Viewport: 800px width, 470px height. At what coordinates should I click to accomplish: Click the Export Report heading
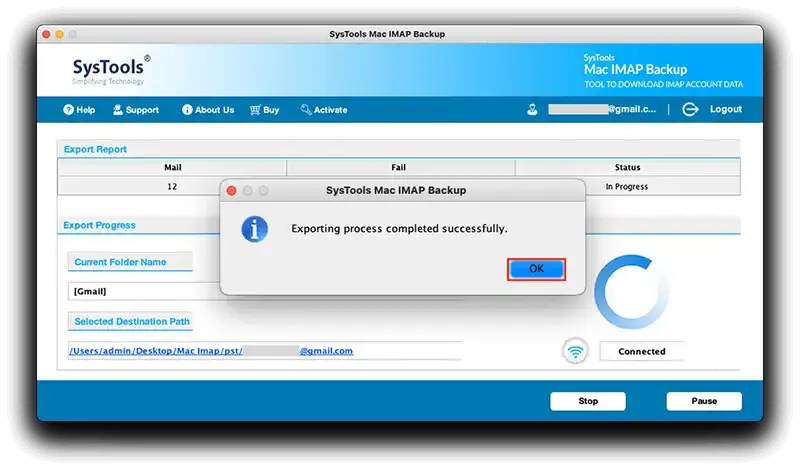[x=95, y=150]
